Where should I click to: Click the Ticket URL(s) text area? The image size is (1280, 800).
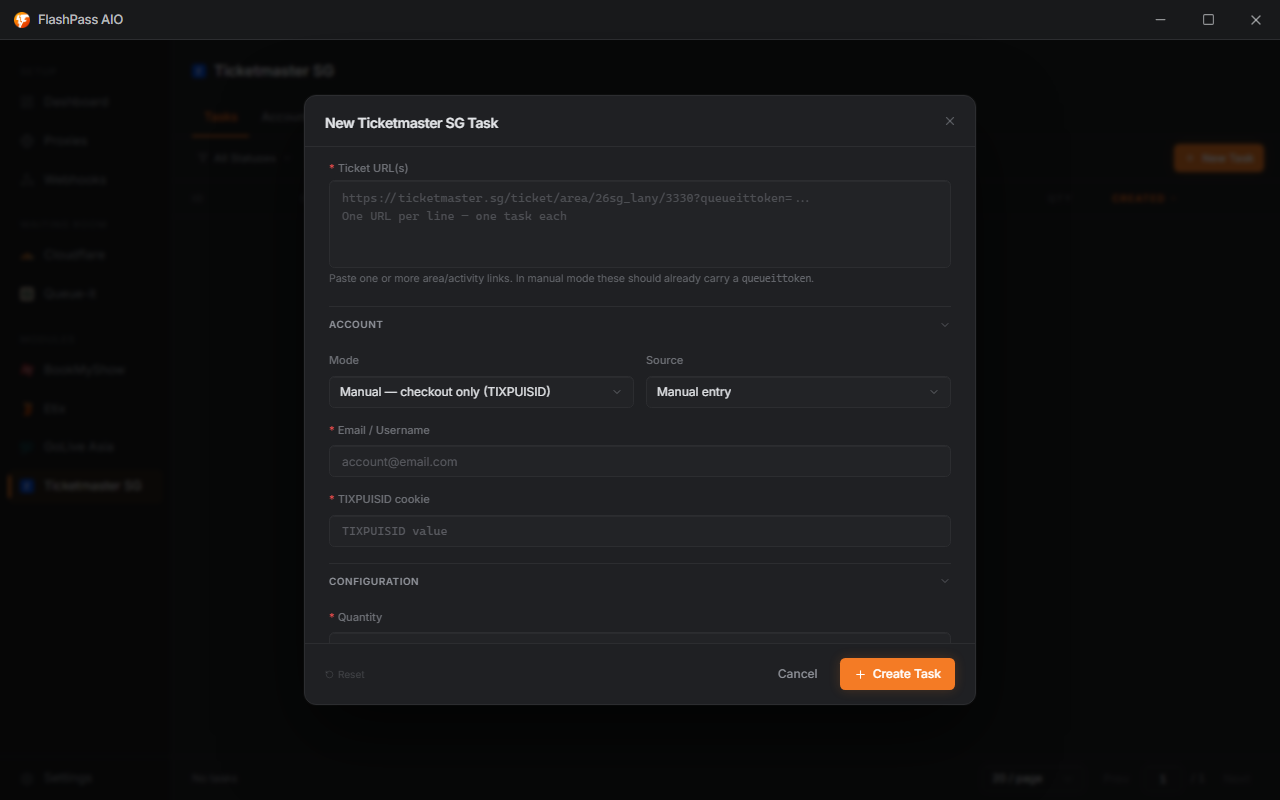pyautogui.click(x=639, y=224)
